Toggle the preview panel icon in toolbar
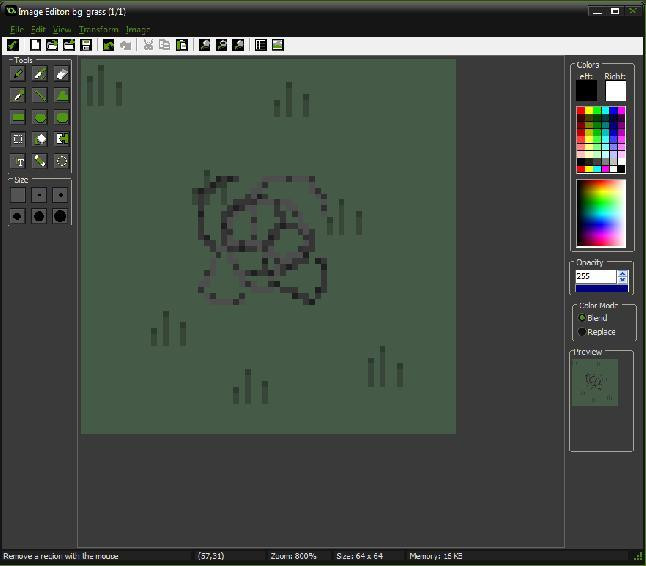Viewport: 646px width, 566px height. pyautogui.click(x=278, y=45)
